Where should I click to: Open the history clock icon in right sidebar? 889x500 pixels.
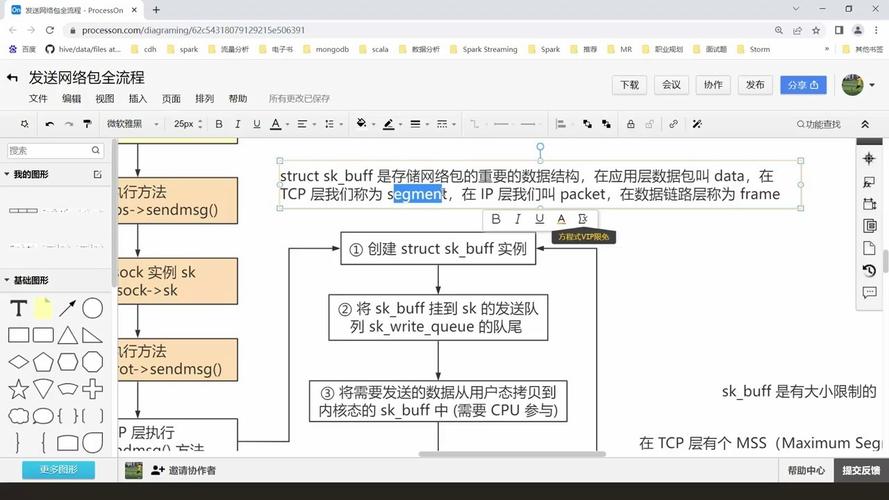869,270
